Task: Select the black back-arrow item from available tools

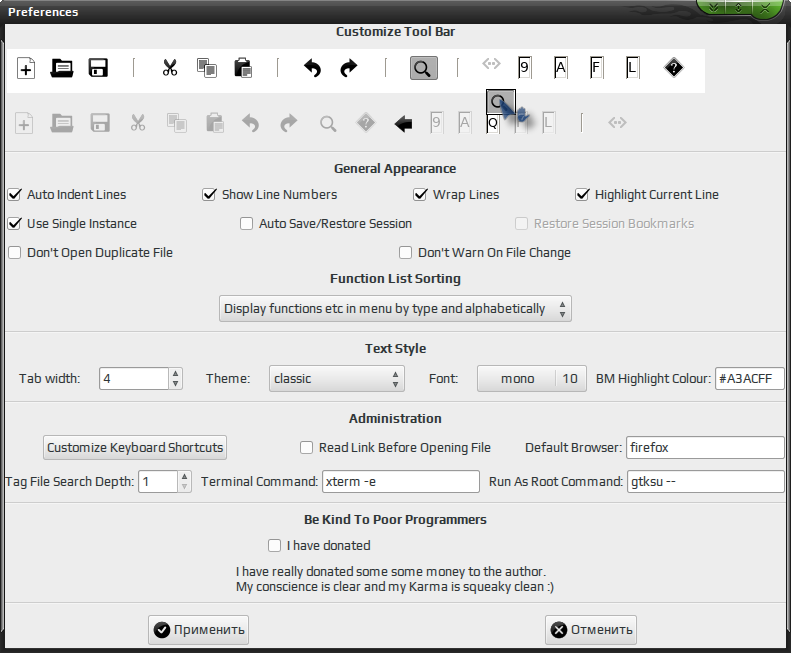Action: [x=403, y=123]
